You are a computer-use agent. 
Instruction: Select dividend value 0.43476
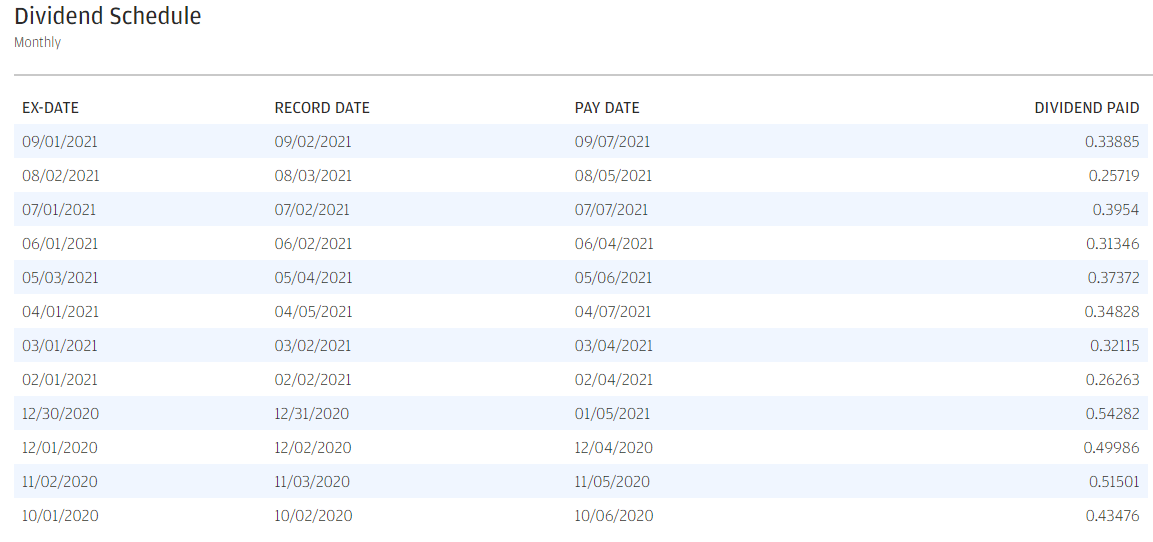click(1113, 516)
